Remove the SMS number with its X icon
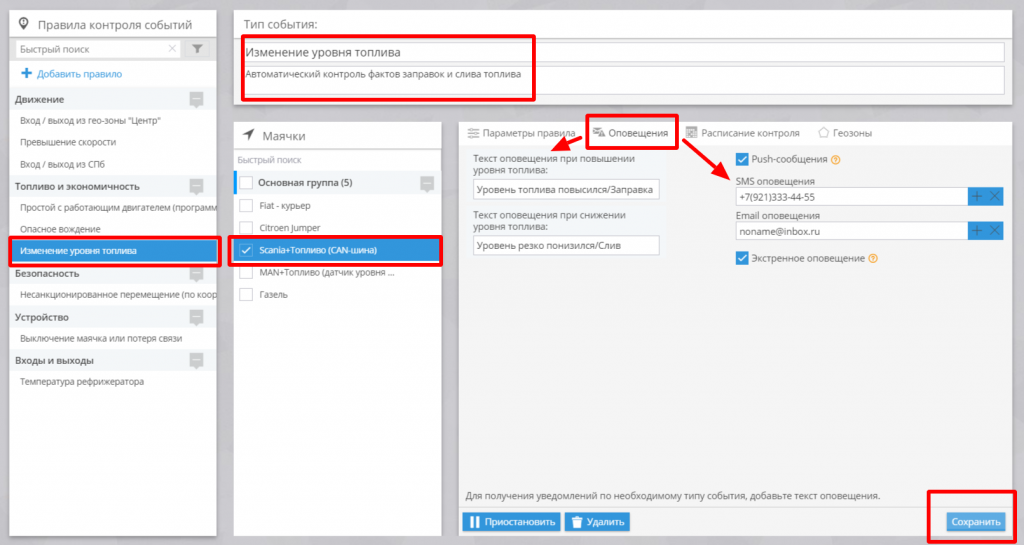1024x545 pixels. tap(995, 197)
